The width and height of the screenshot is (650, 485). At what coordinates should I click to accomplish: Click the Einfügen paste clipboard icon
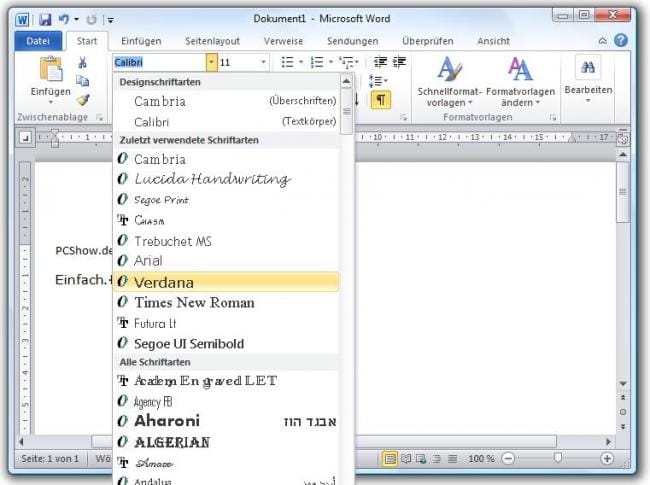(x=51, y=69)
